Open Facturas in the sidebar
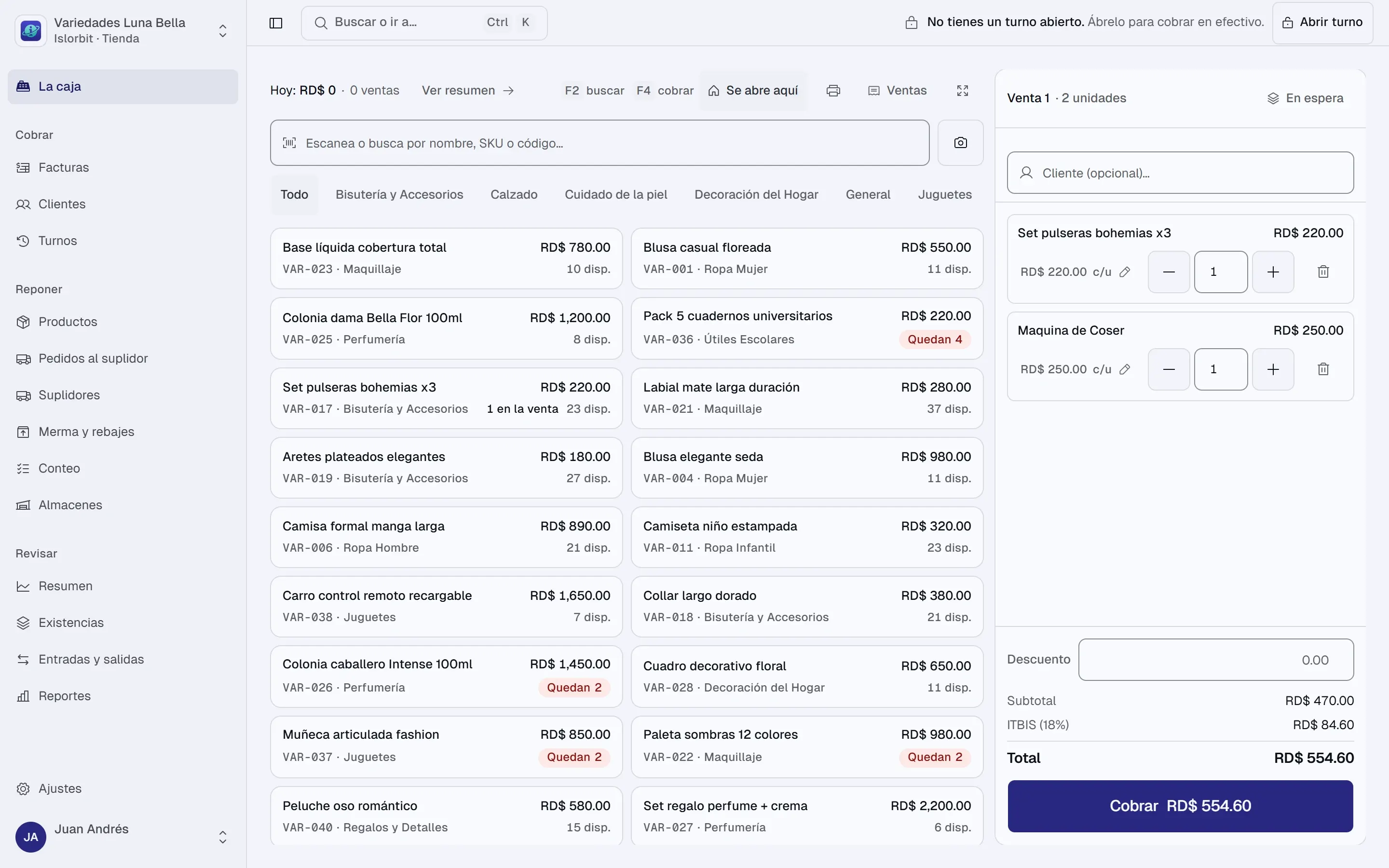The width and height of the screenshot is (1389, 868). 123,168
